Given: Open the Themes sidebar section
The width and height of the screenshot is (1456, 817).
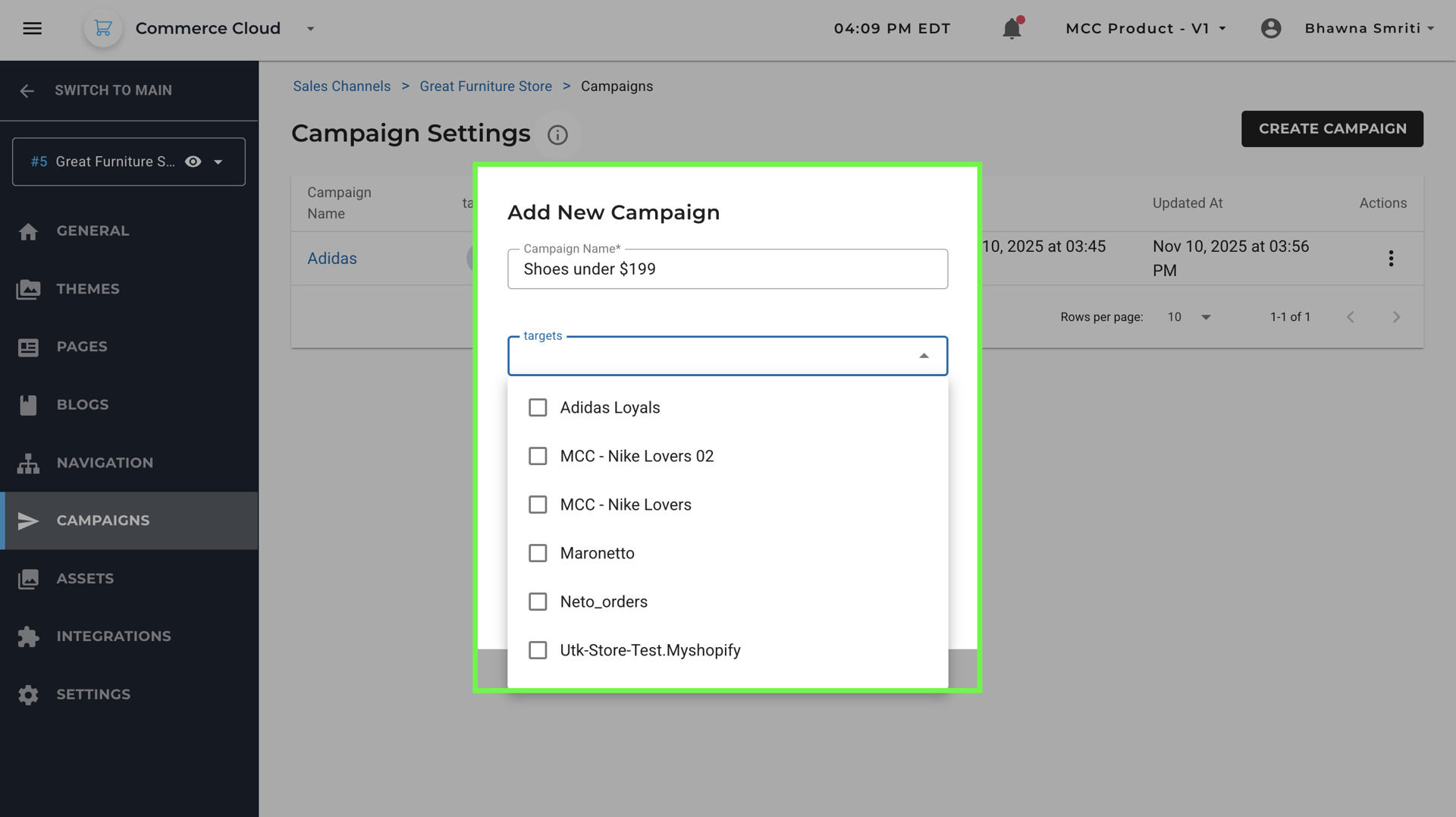Looking at the screenshot, I should click(x=88, y=289).
